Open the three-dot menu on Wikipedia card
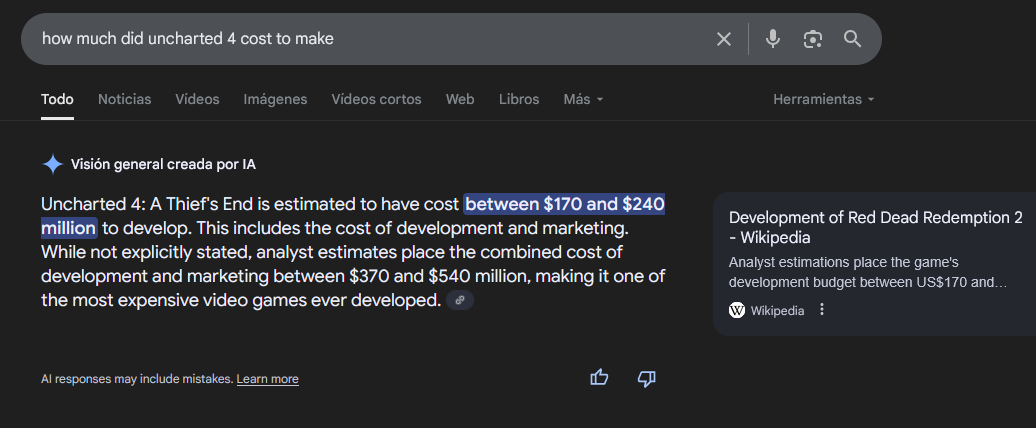 (x=822, y=309)
